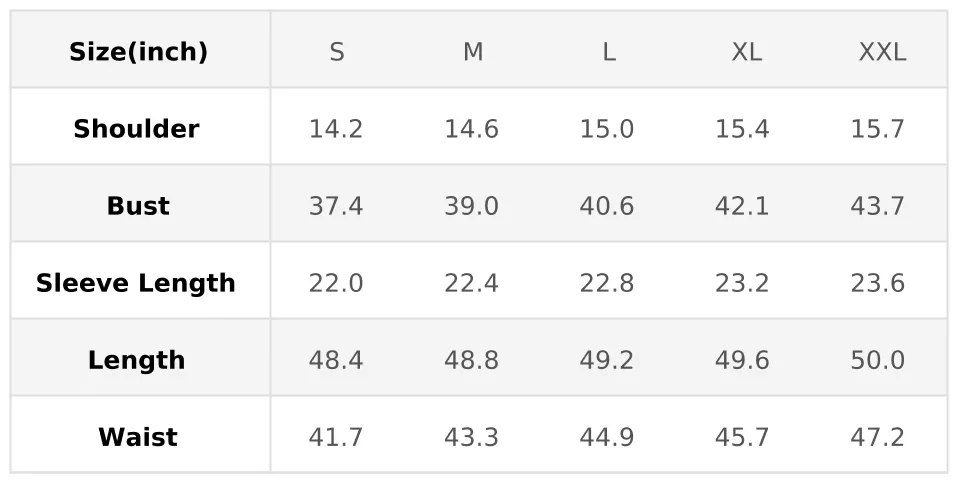Click Shoulder value 15.4 for size XL
958x483 pixels.
pos(742,129)
